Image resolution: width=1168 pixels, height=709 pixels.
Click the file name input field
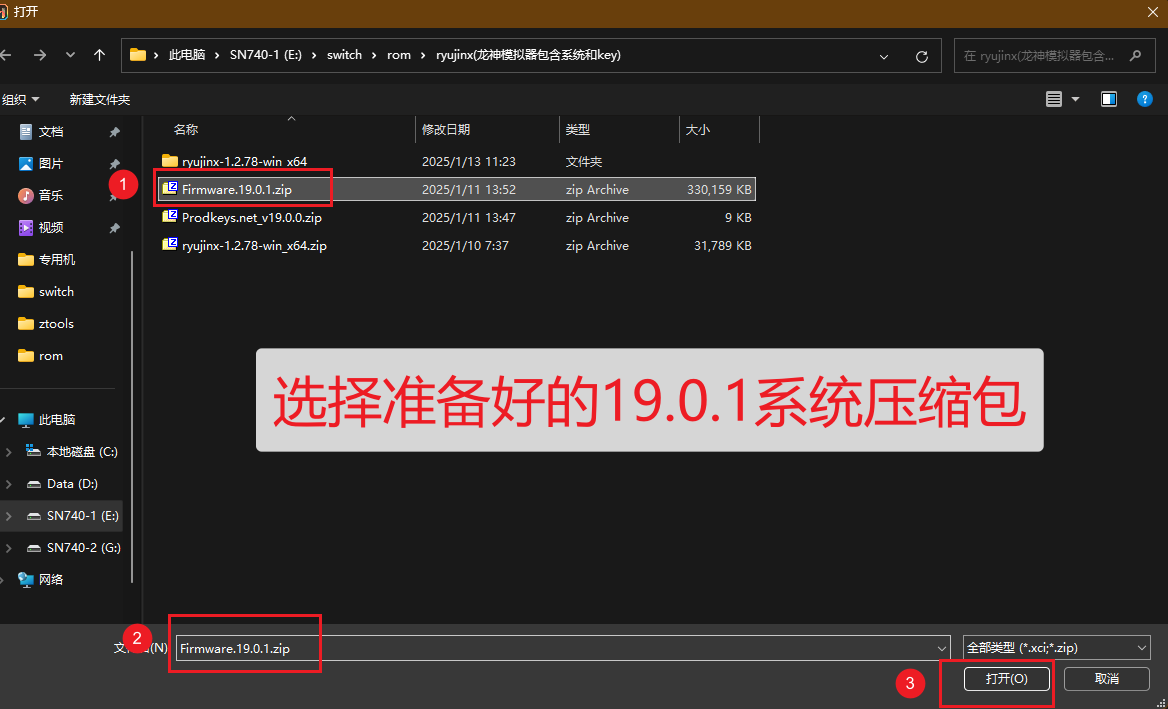(555, 649)
